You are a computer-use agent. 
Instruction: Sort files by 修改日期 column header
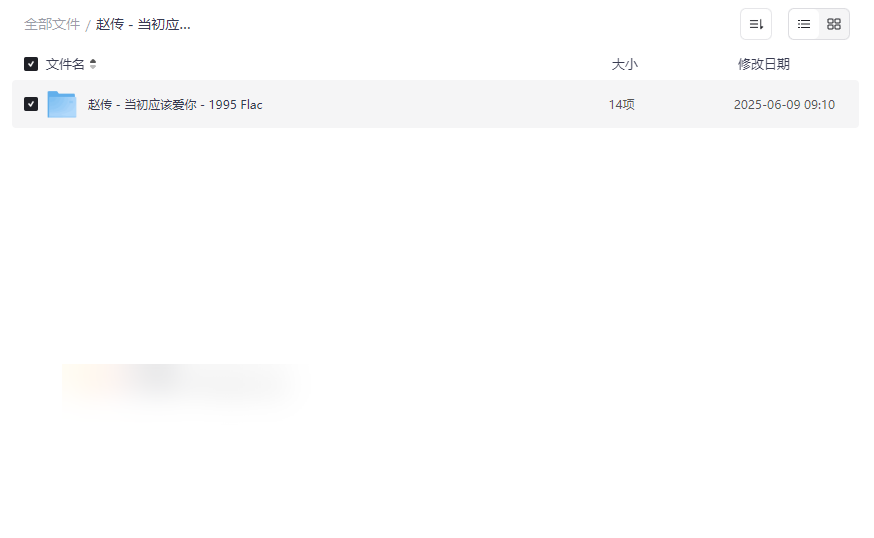coord(764,64)
